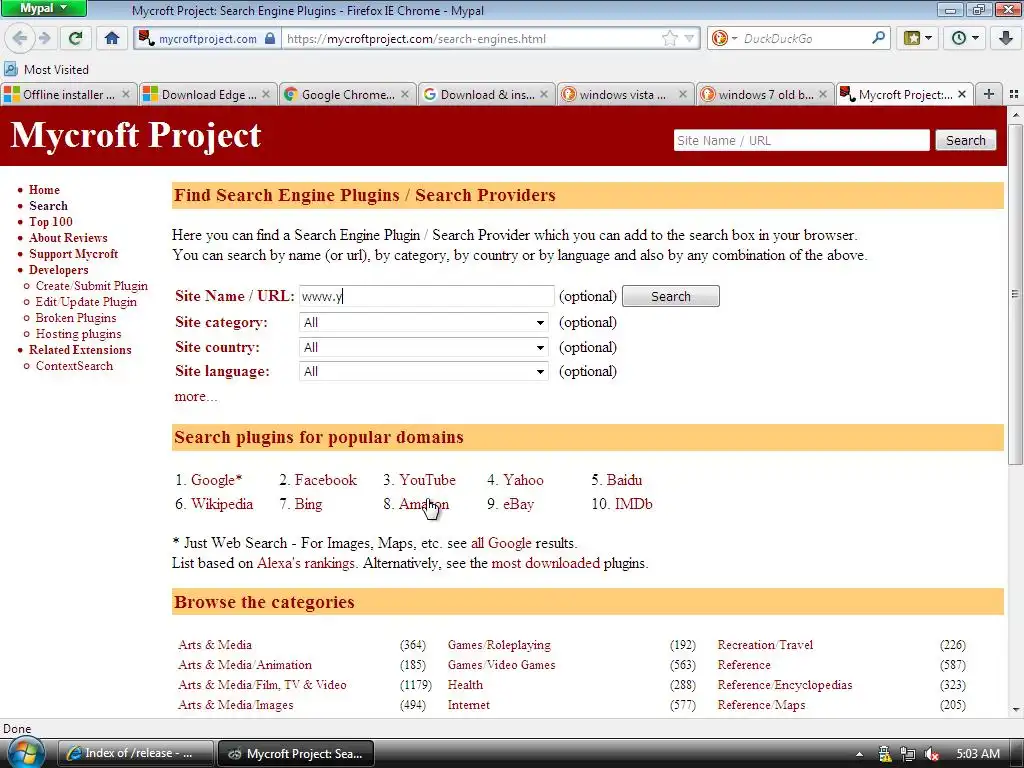
Task: Go back with the Back arrow button
Action: click(x=19, y=38)
